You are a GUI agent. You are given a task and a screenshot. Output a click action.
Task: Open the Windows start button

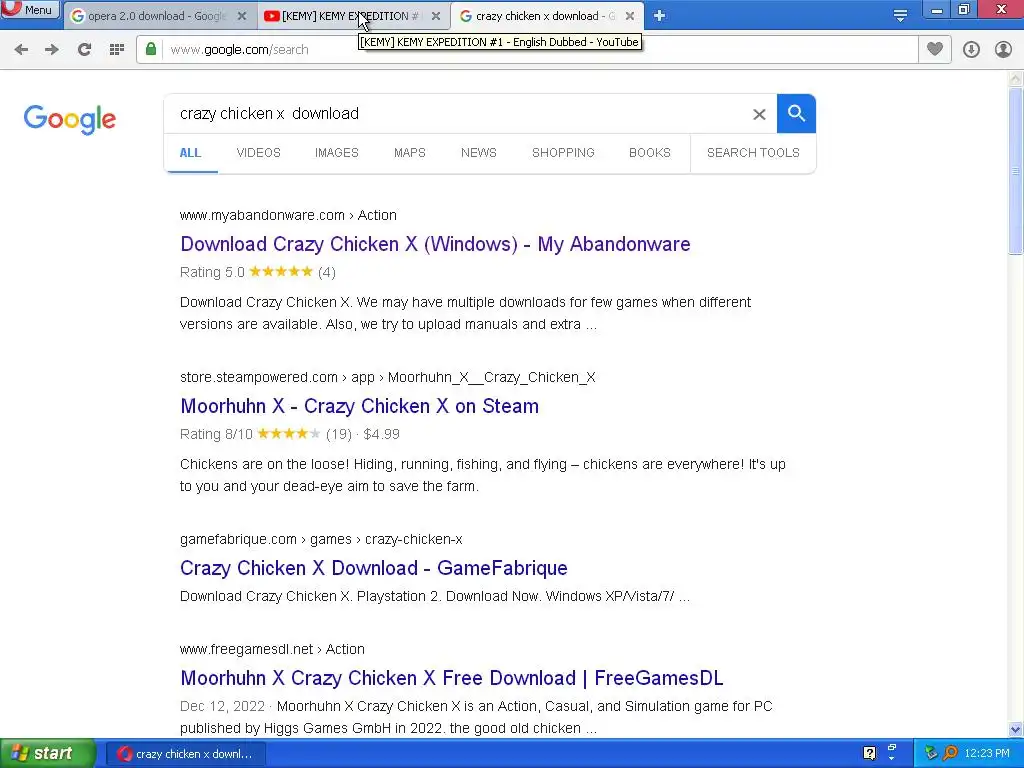47,754
